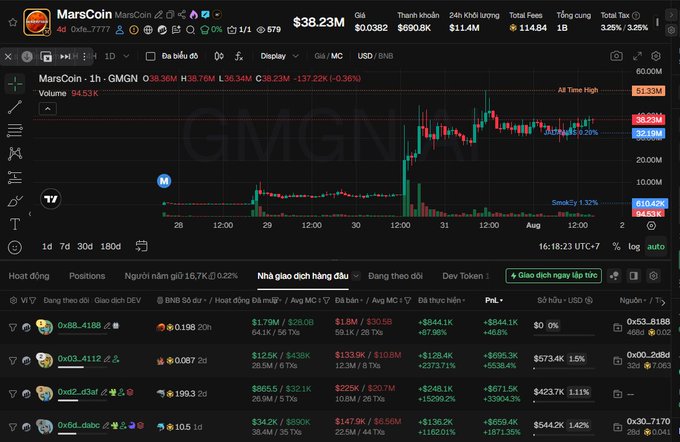Screen dimensions: 680x442
Task: Set chart range to 30d
Action: (85, 246)
